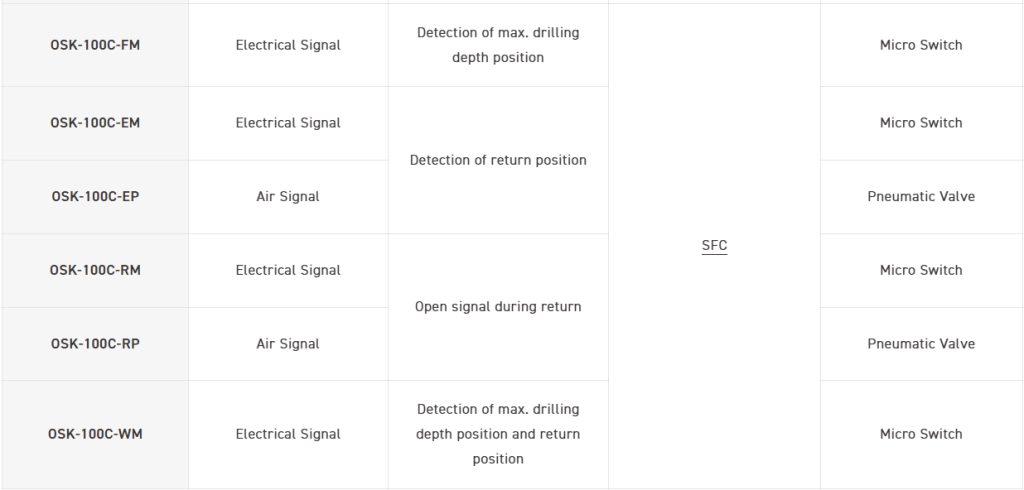Click 'Micro Switch' in the OSK-100C-FM row
This screenshot has width=1024, height=490.
[921, 45]
